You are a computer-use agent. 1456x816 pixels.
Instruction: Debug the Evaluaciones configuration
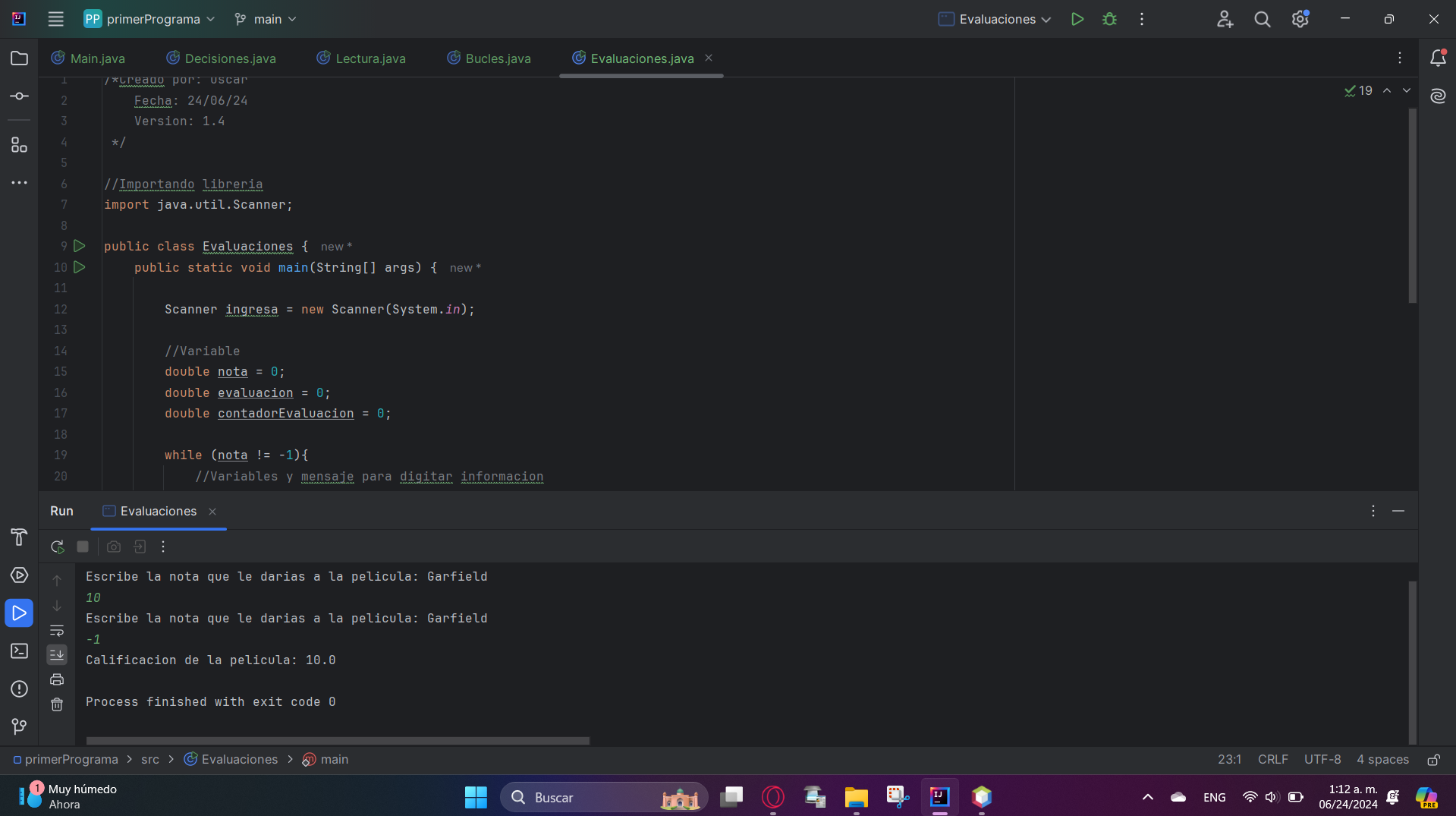[x=1109, y=19]
